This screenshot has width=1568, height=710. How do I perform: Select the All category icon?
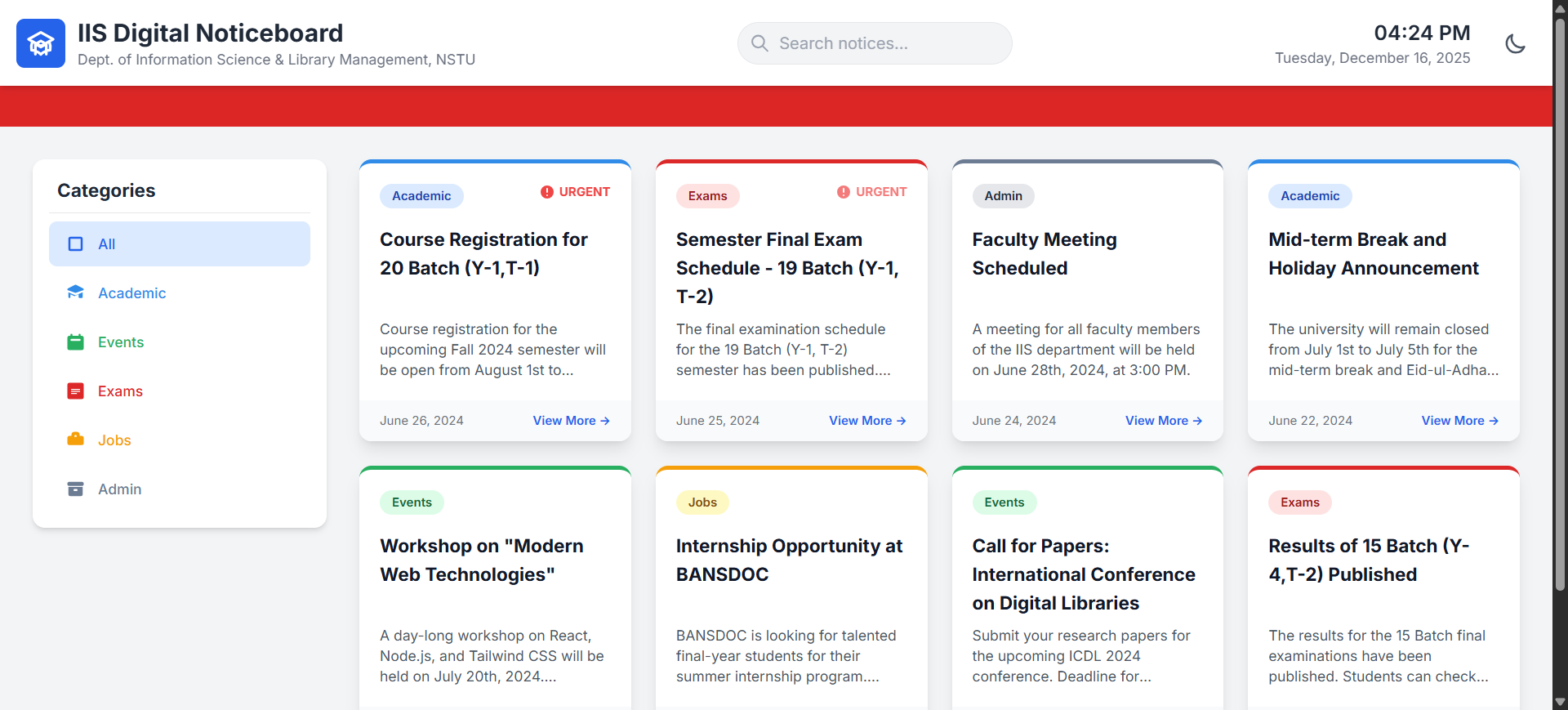click(75, 244)
